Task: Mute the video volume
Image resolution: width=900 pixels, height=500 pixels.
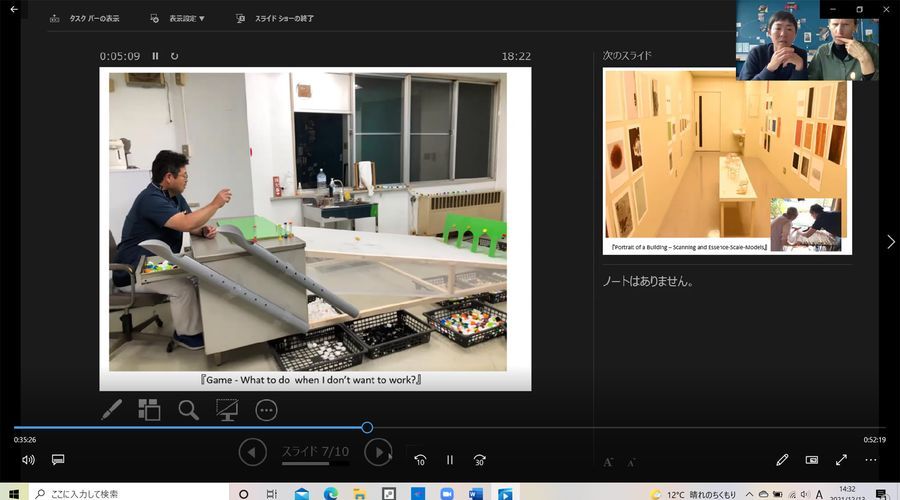Action: pyautogui.click(x=28, y=460)
